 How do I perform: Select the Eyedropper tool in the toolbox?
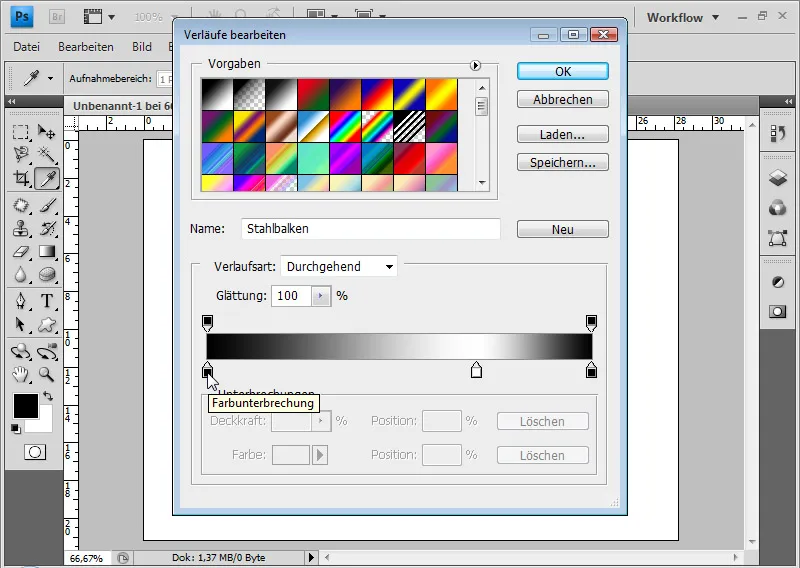tap(47, 178)
